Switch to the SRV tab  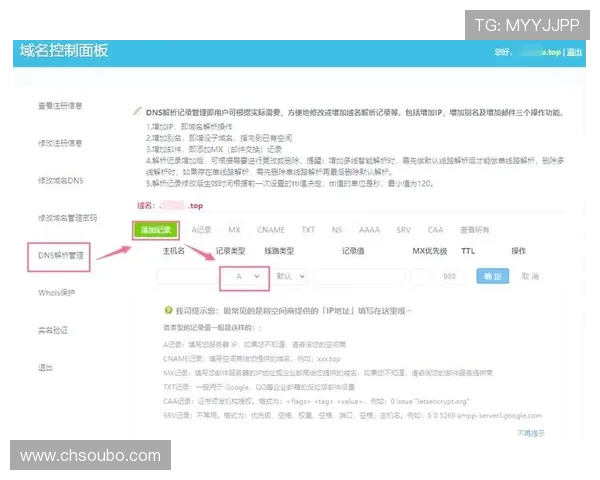404,230
